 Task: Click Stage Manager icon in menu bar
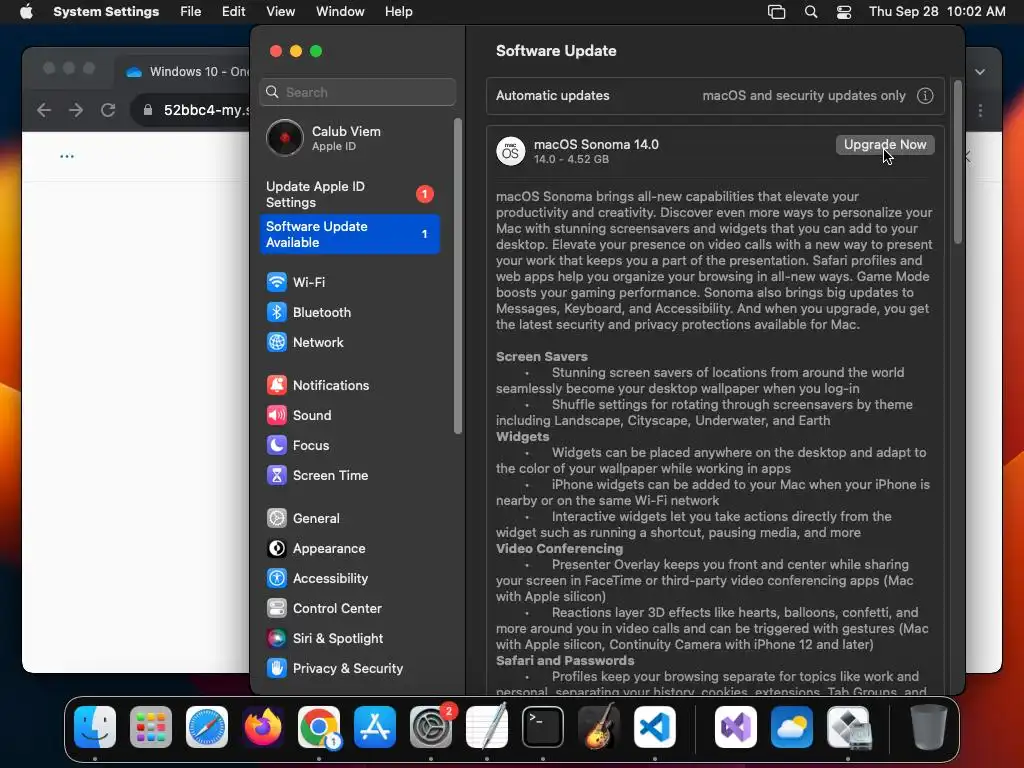click(776, 12)
